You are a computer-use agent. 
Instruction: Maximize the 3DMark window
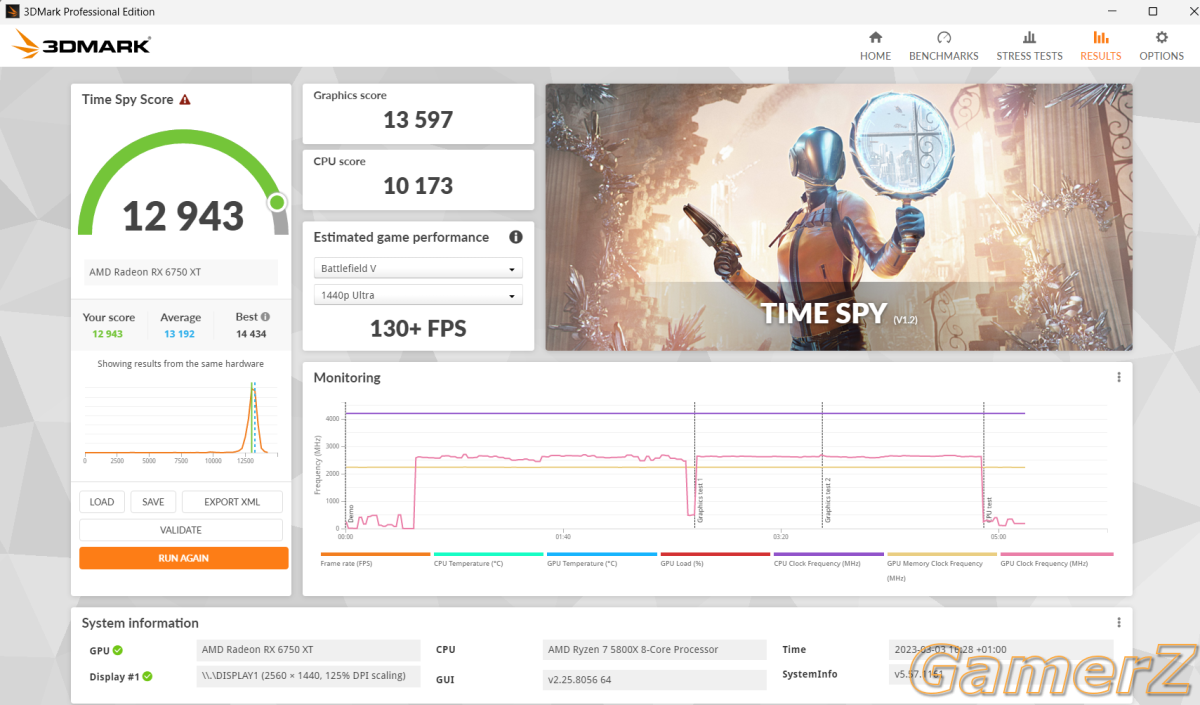click(1153, 12)
